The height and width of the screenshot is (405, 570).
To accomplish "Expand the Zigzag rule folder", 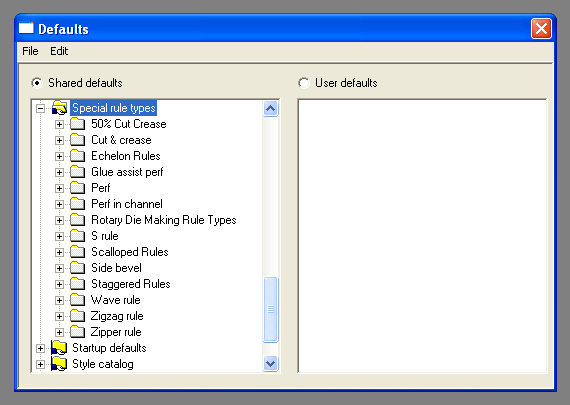I will [x=59, y=316].
